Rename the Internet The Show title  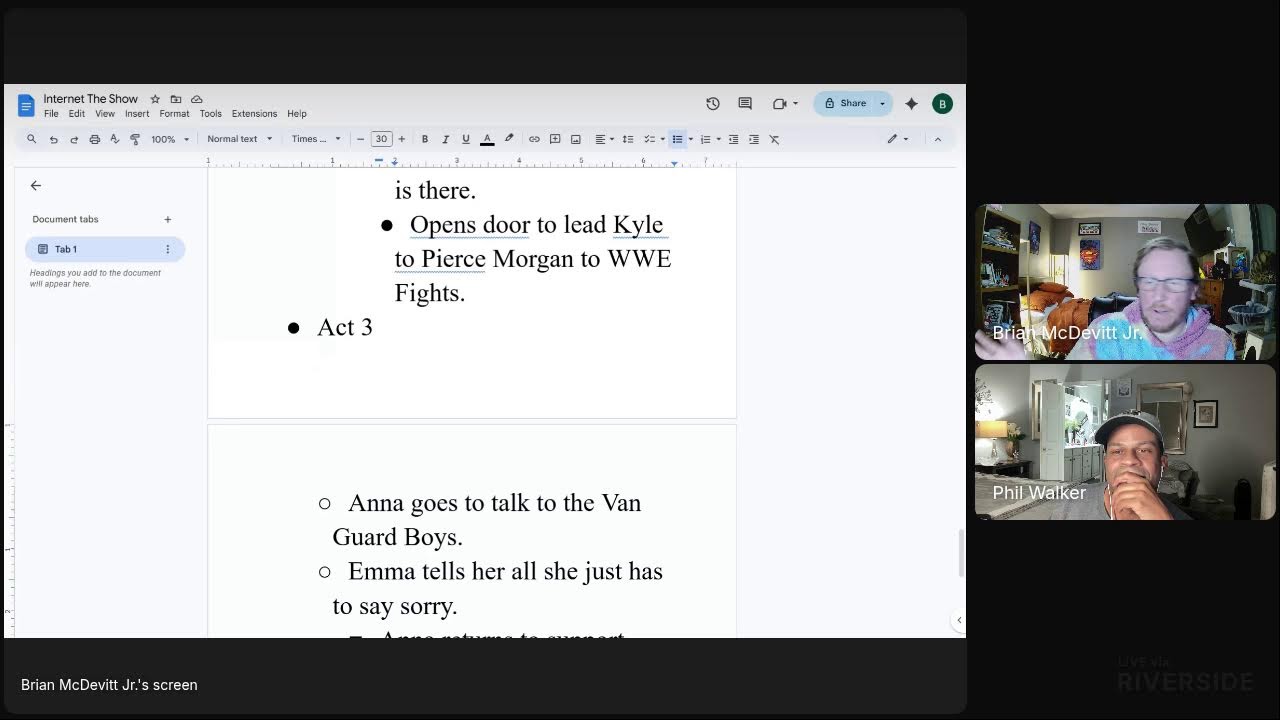91,99
